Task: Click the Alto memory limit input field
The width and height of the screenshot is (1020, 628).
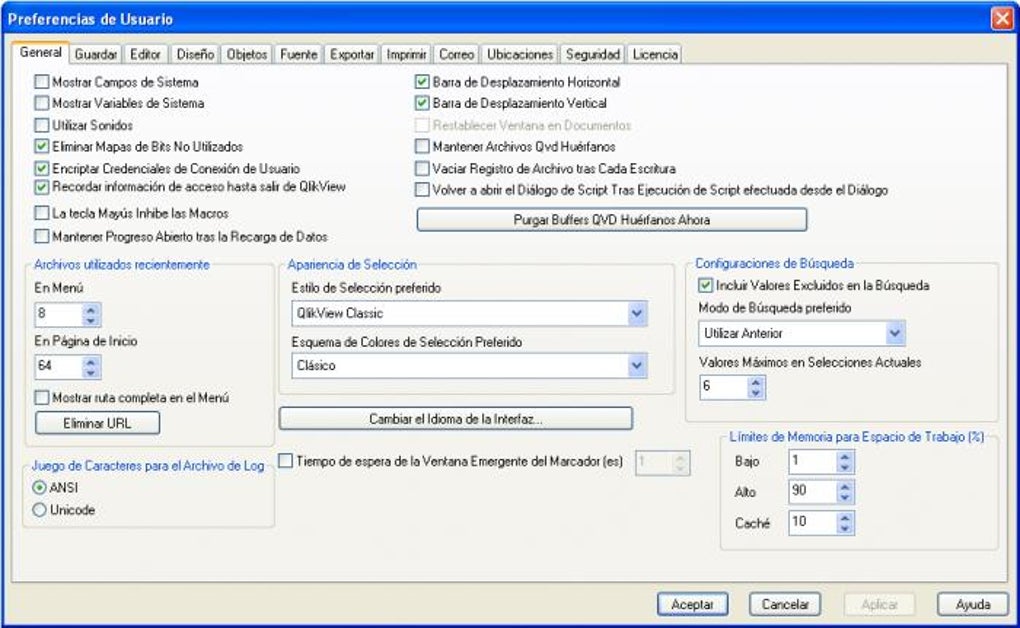Action: (x=810, y=491)
